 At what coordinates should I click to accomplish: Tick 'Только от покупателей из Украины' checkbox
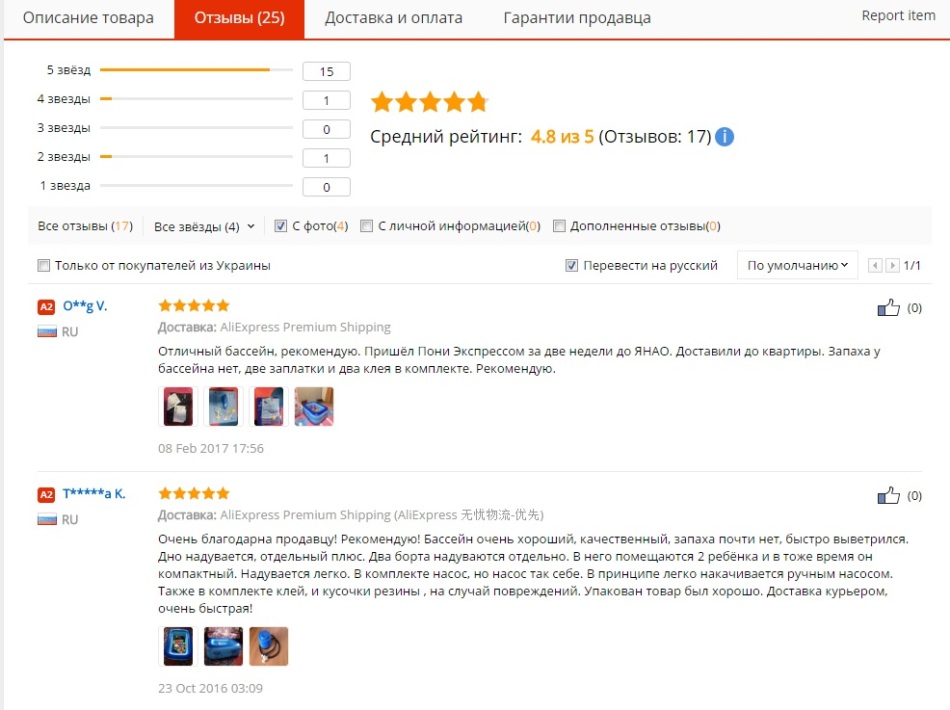click(x=44, y=265)
